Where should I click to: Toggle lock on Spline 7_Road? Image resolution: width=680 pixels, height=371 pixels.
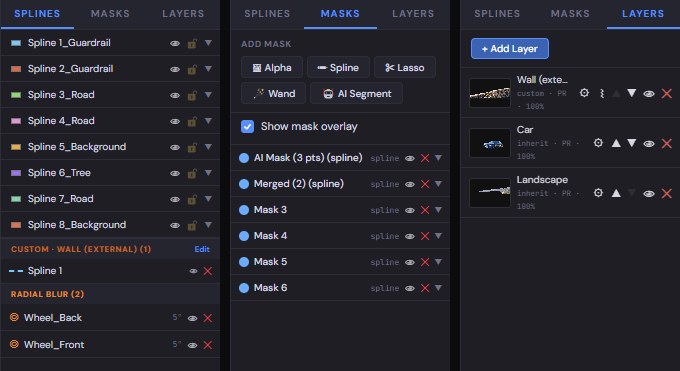pyautogui.click(x=192, y=199)
